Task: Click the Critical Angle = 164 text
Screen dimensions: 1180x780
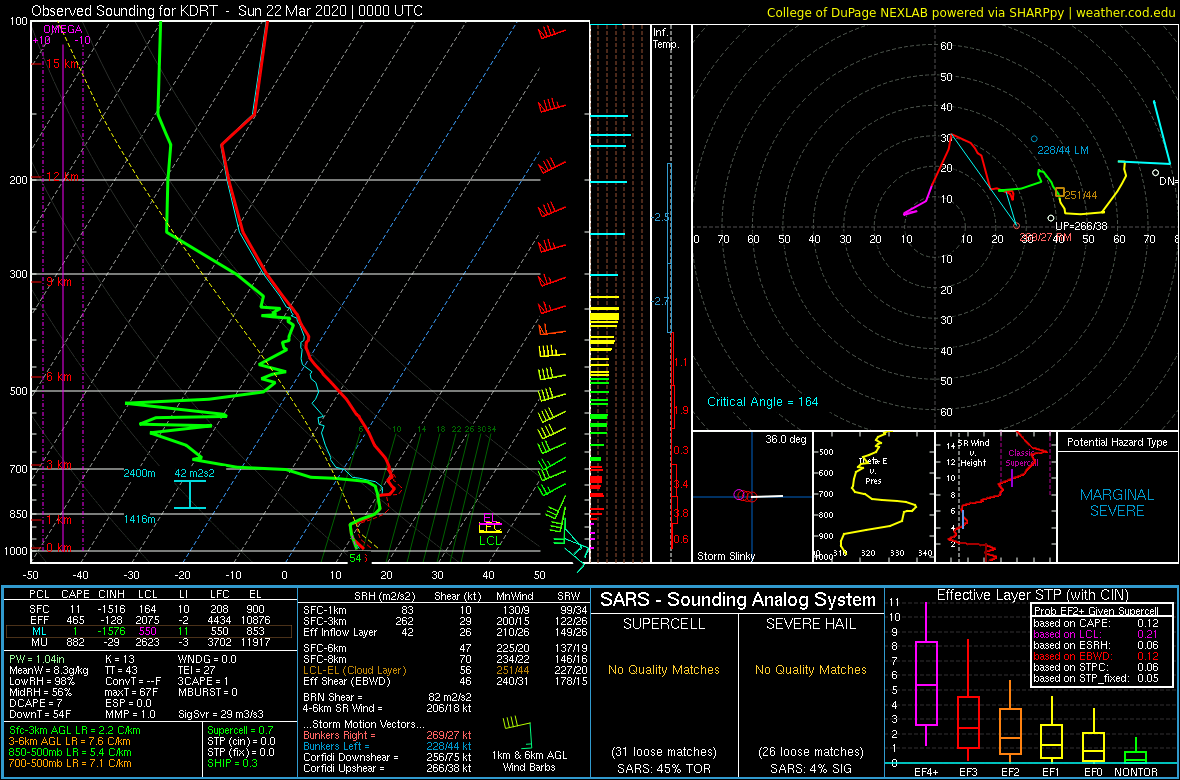Action: click(x=762, y=402)
